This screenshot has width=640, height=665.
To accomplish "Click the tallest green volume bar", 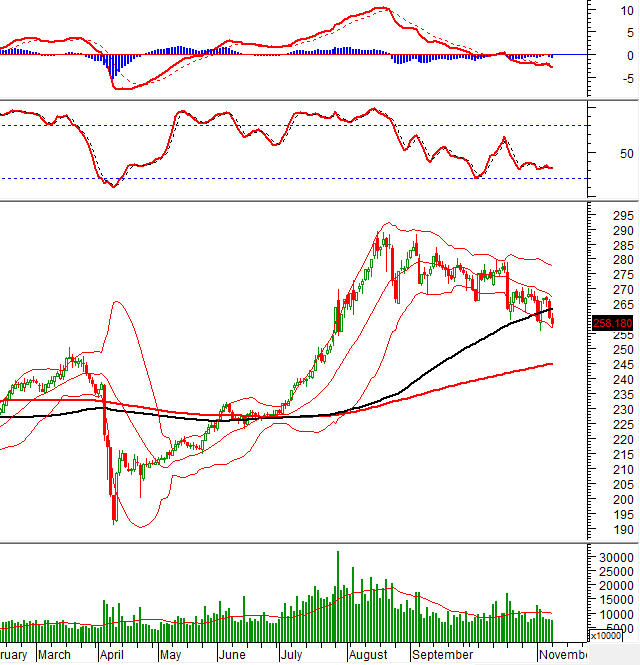I will tap(338, 596).
